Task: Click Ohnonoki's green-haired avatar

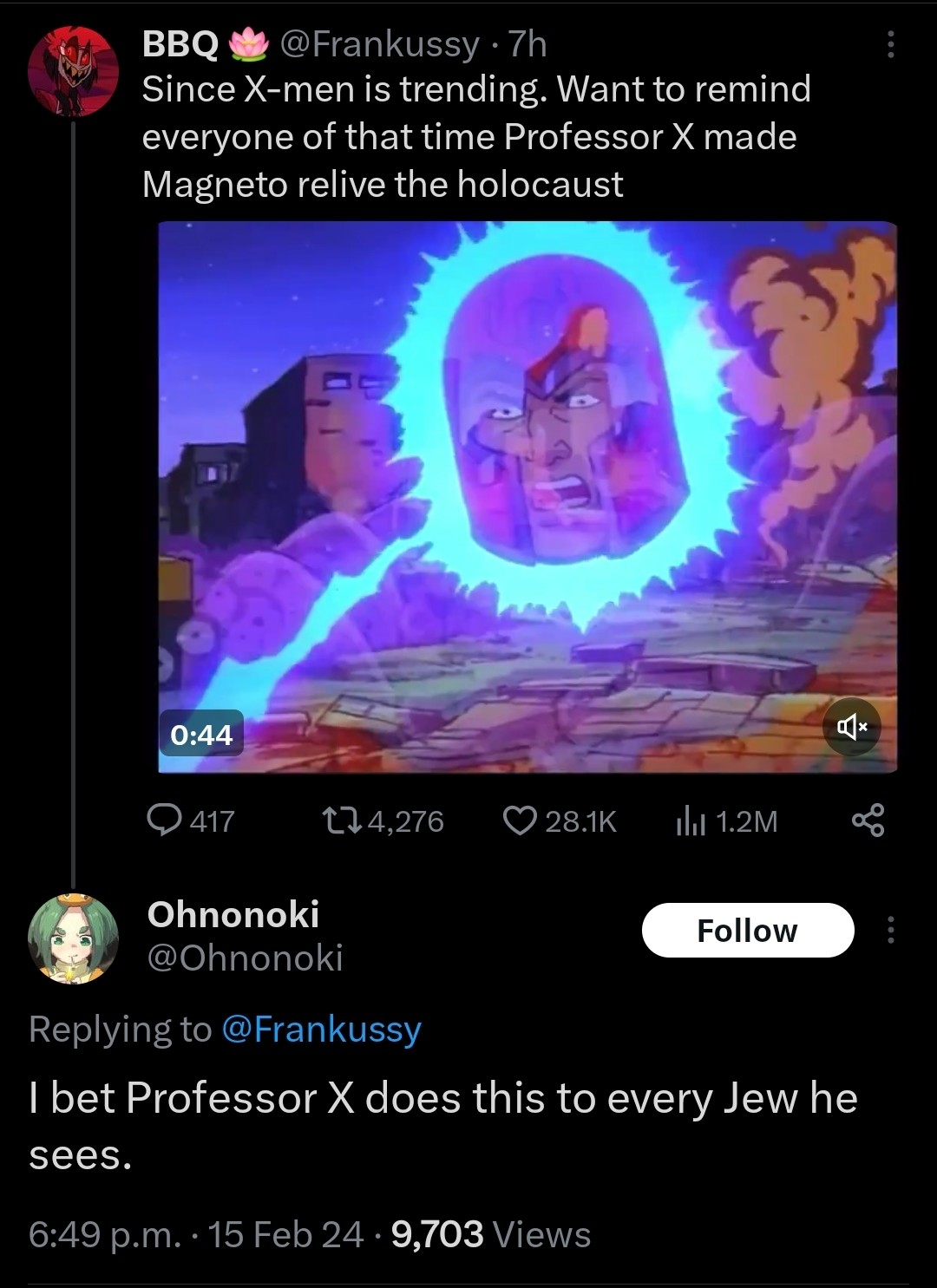Action: [73, 938]
